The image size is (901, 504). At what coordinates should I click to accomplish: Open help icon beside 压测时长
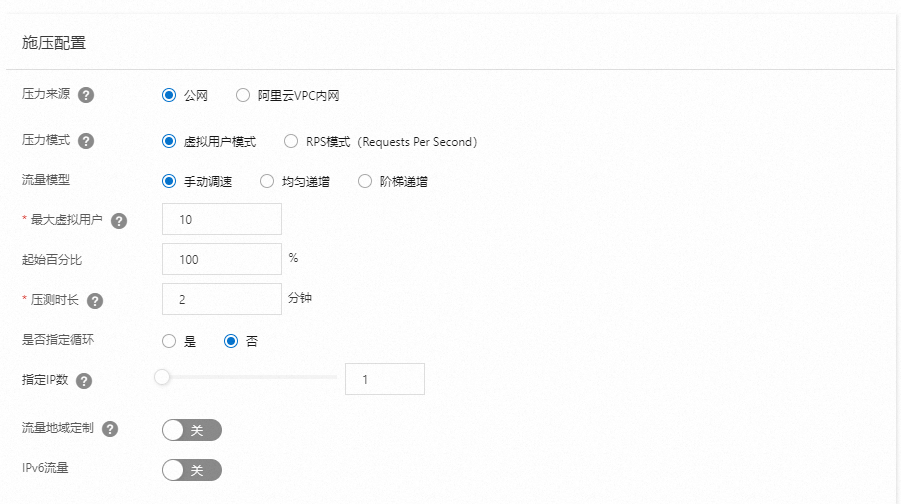[95, 301]
